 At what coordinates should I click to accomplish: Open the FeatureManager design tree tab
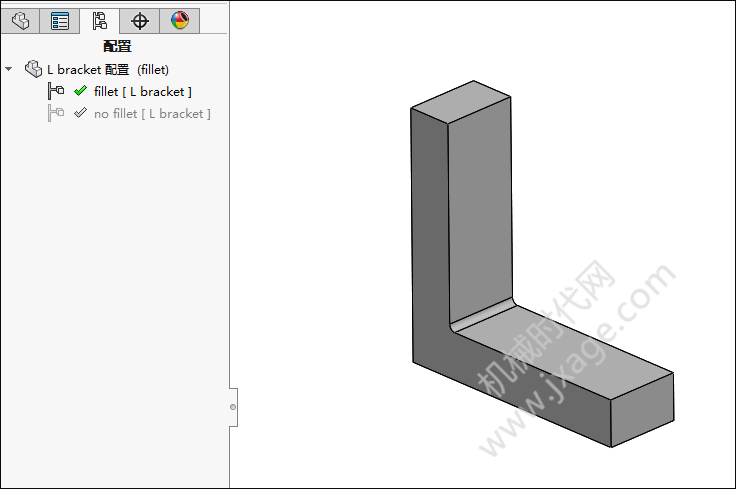pos(20,21)
